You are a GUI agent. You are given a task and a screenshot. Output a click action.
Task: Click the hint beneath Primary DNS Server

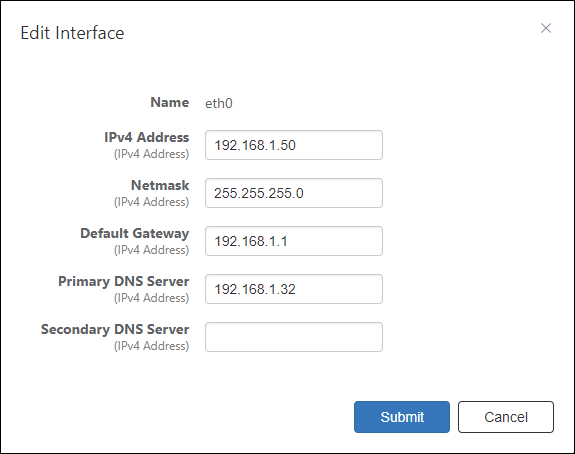pyautogui.click(x=151, y=298)
